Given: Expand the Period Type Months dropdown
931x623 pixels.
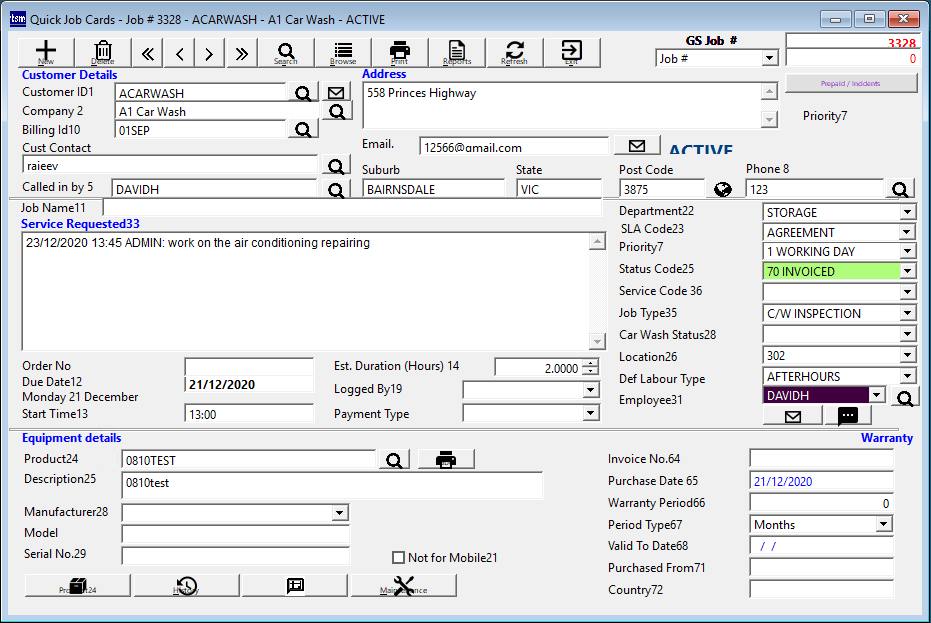Looking at the screenshot, I should coord(883,524).
